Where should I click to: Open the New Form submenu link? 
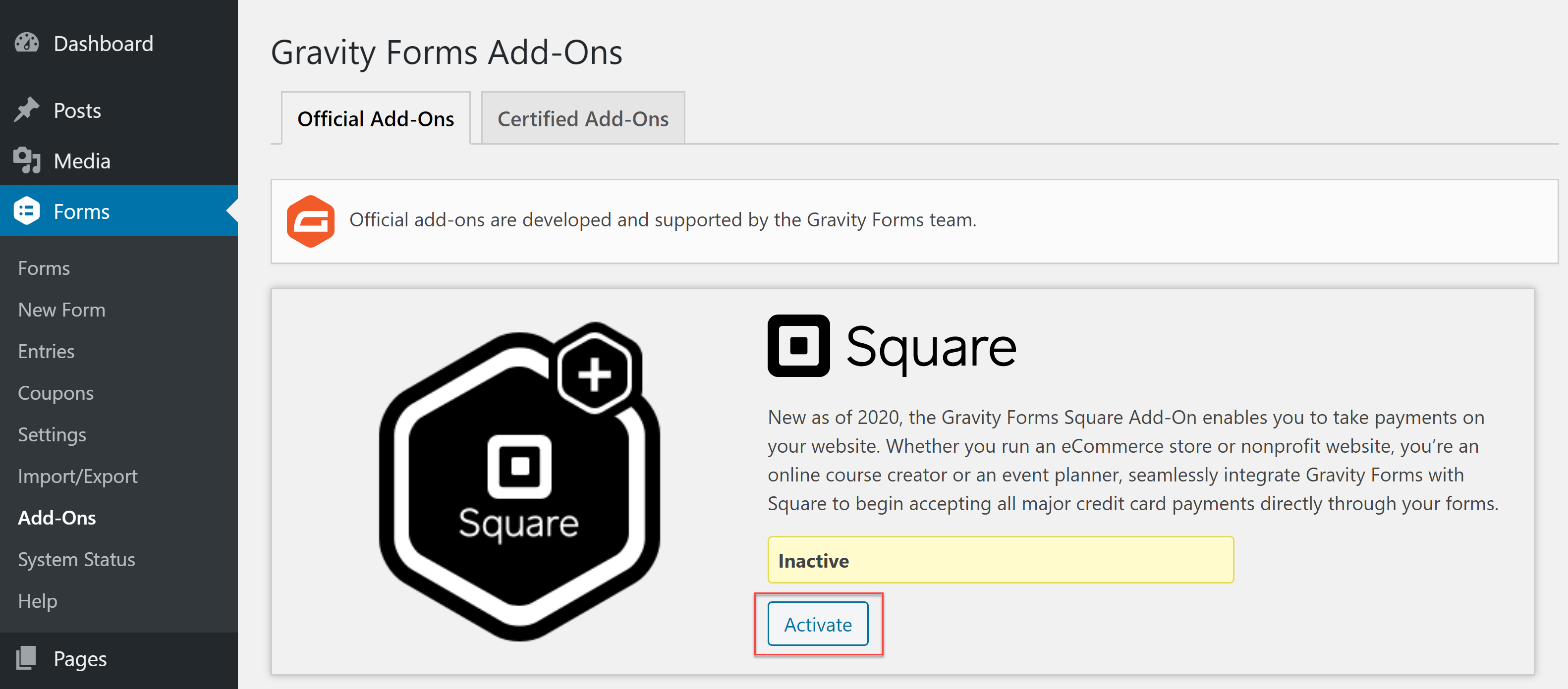[x=61, y=309]
